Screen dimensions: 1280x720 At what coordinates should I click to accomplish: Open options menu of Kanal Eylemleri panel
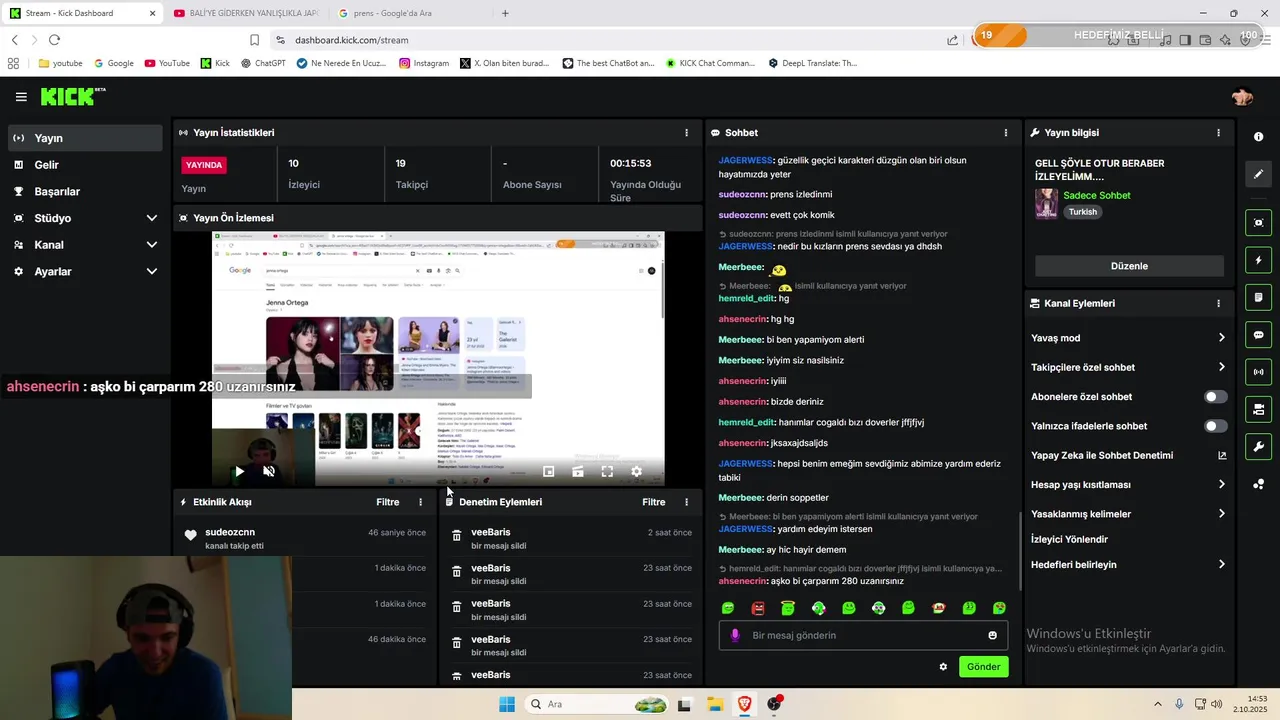pyautogui.click(x=1218, y=303)
